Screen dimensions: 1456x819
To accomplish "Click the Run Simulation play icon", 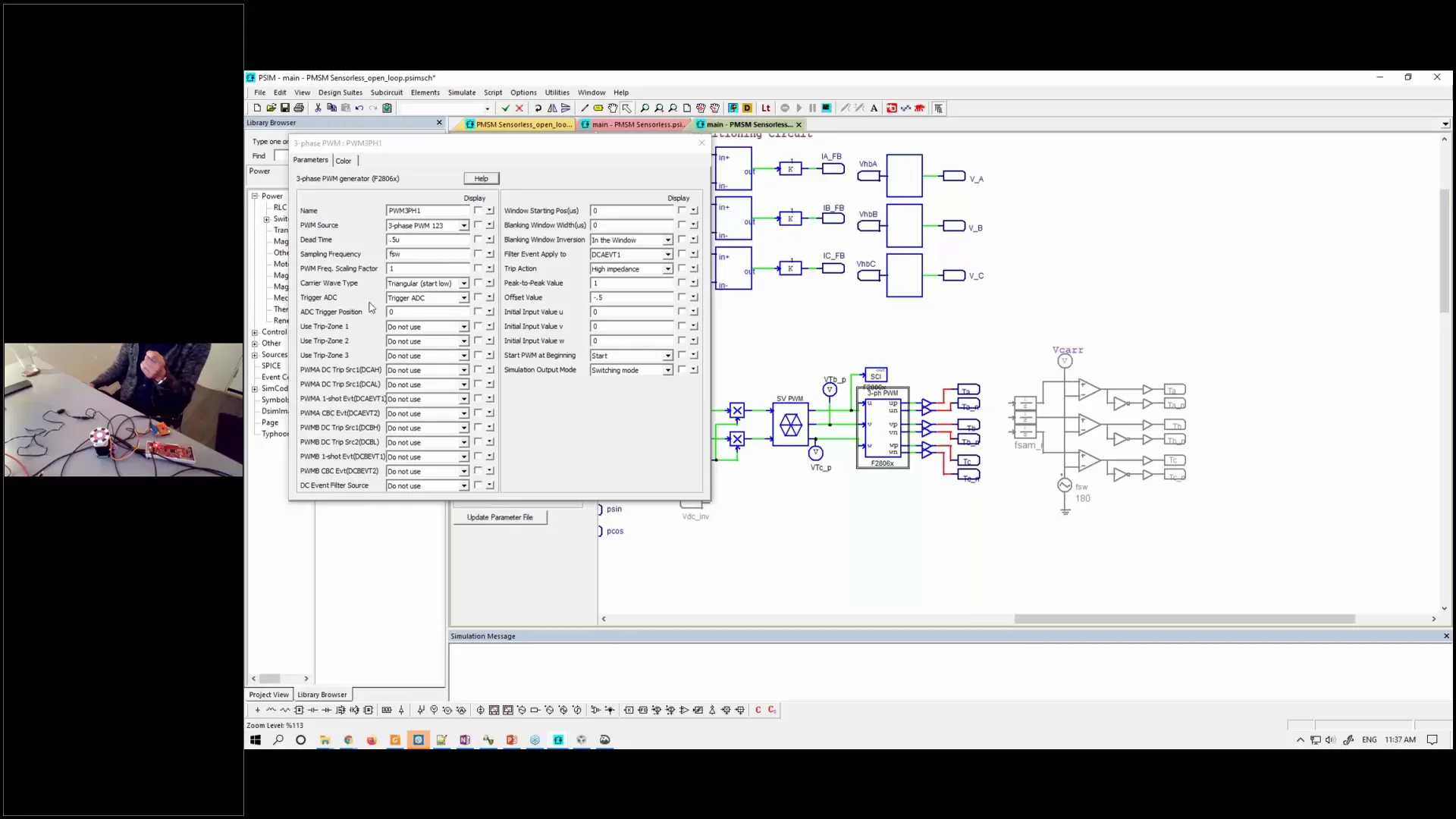I will [x=799, y=108].
